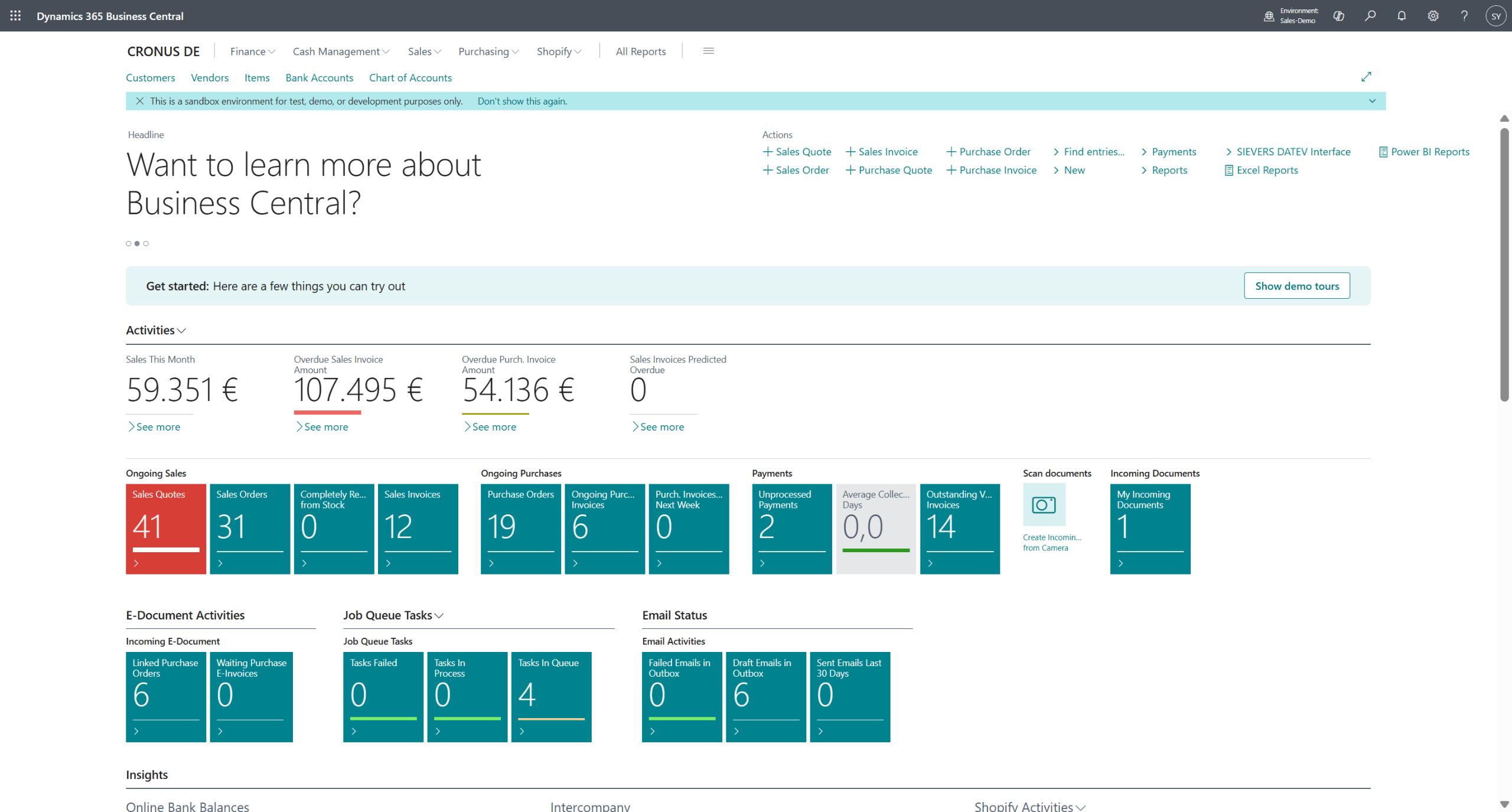Open the Chart of Accounts link
1512x812 pixels.
tap(410, 78)
